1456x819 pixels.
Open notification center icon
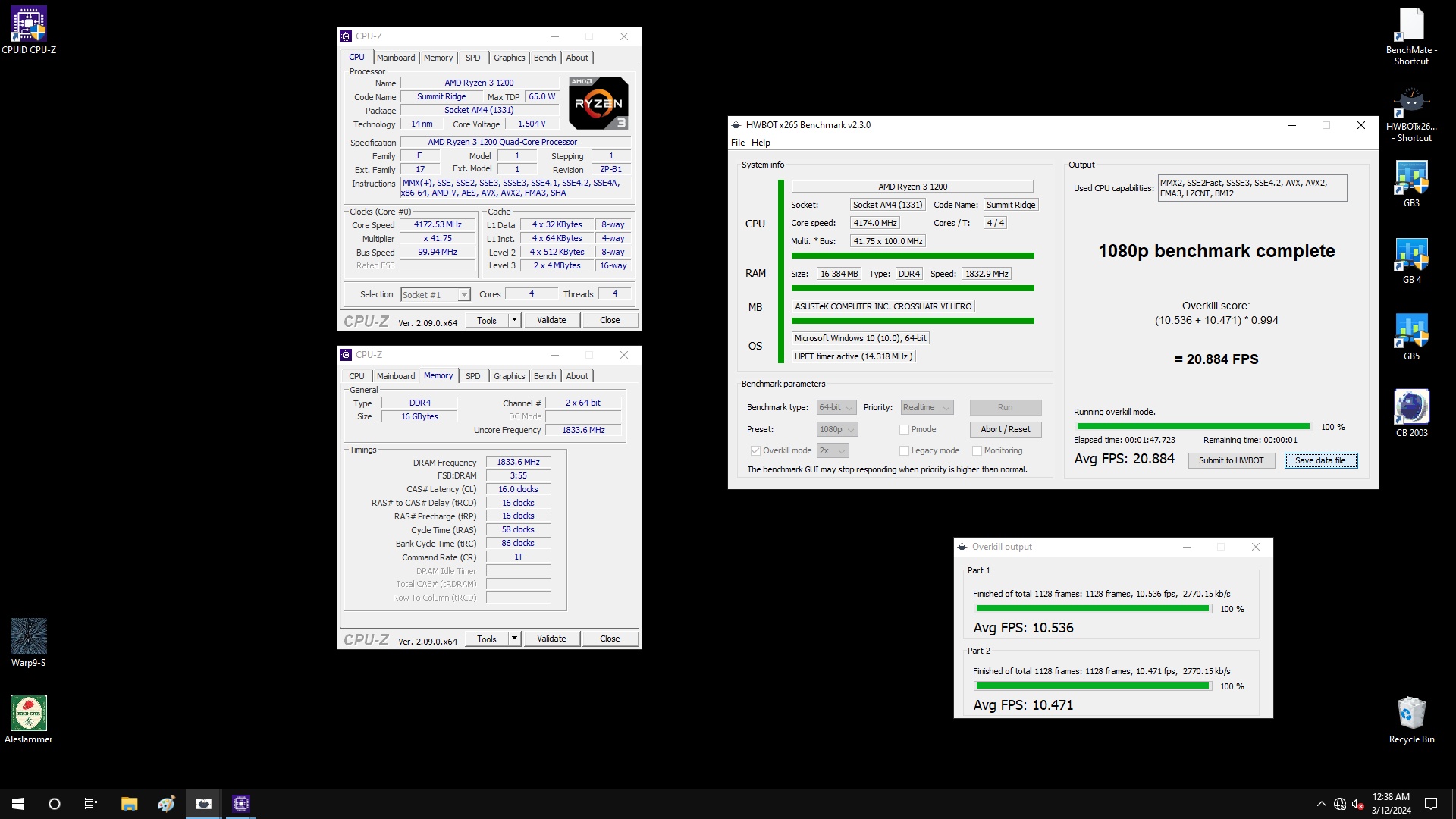pos(1431,804)
